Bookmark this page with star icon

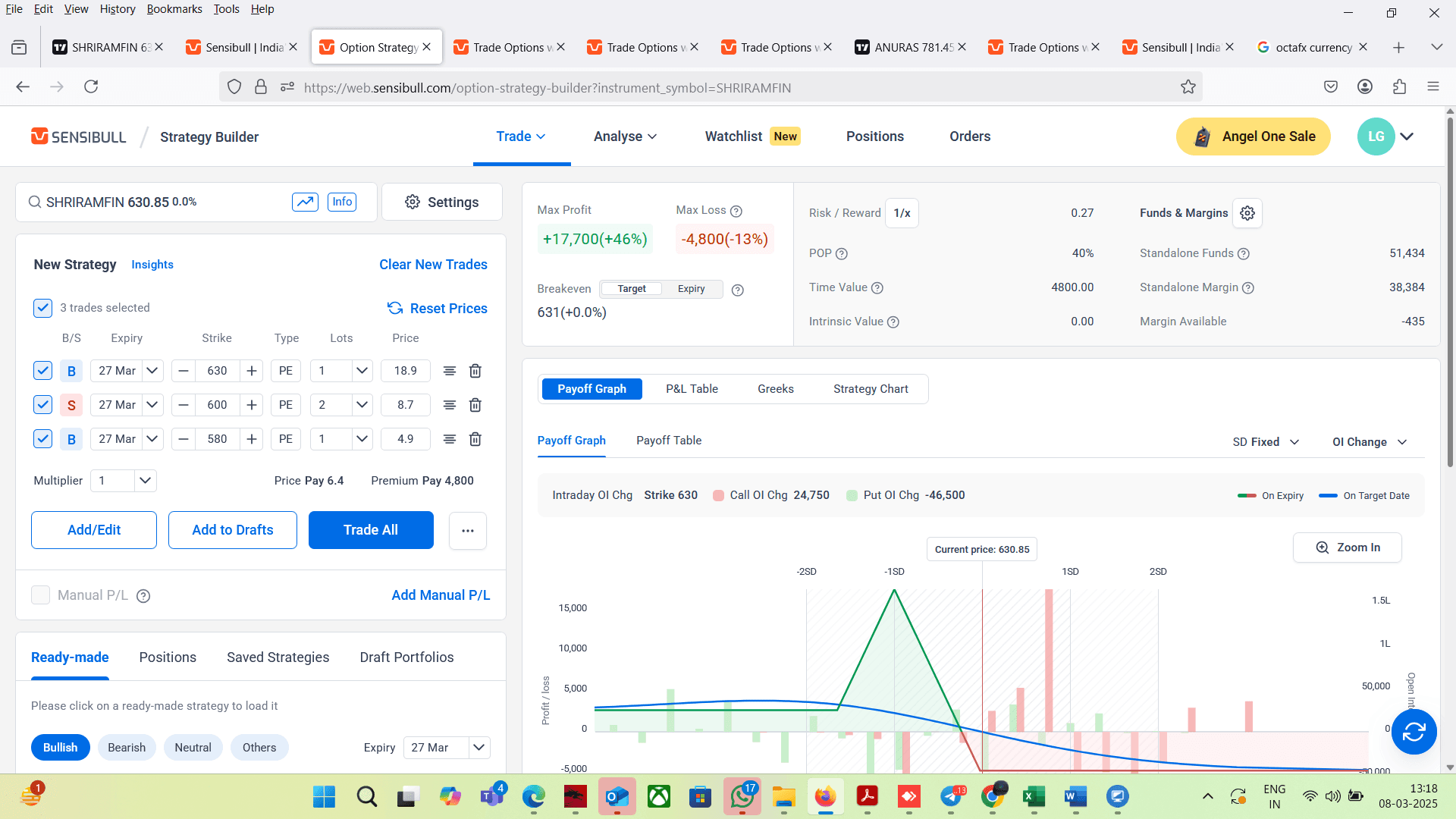coord(1188,87)
